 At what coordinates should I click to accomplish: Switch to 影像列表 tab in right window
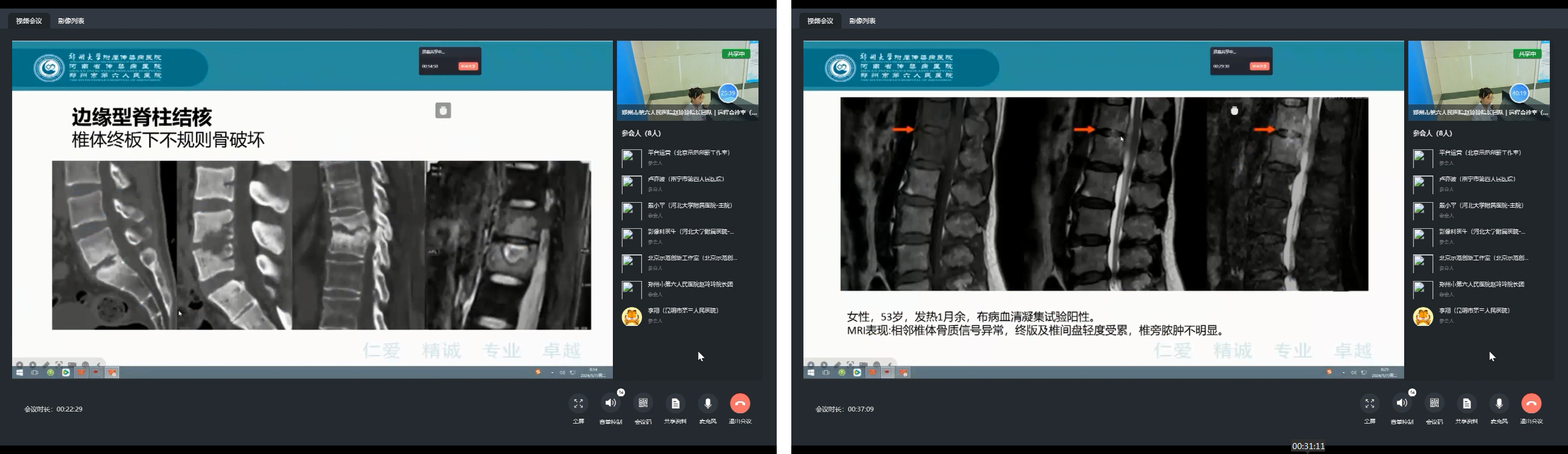863,21
